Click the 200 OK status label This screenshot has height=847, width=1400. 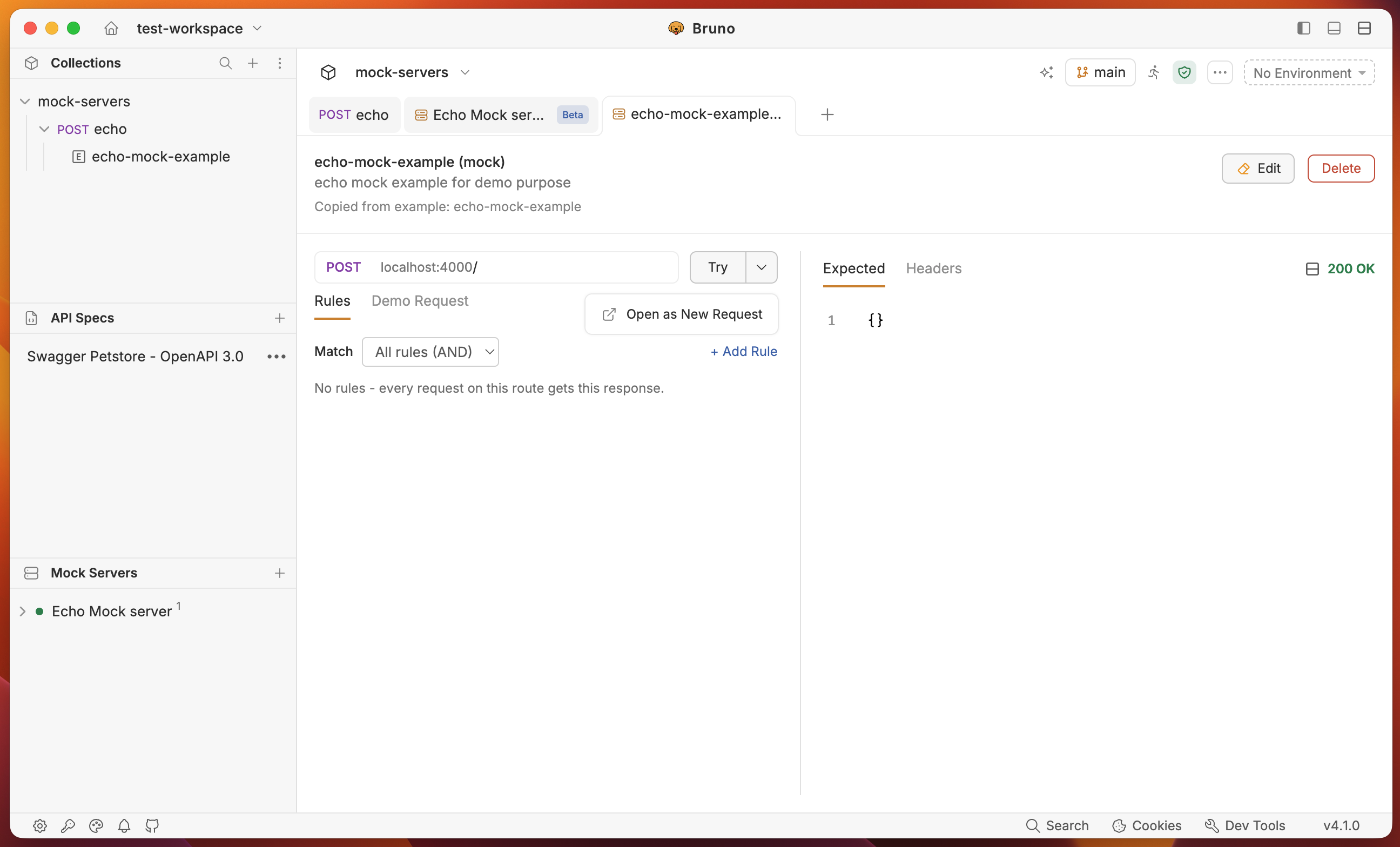pos(1350,268)
